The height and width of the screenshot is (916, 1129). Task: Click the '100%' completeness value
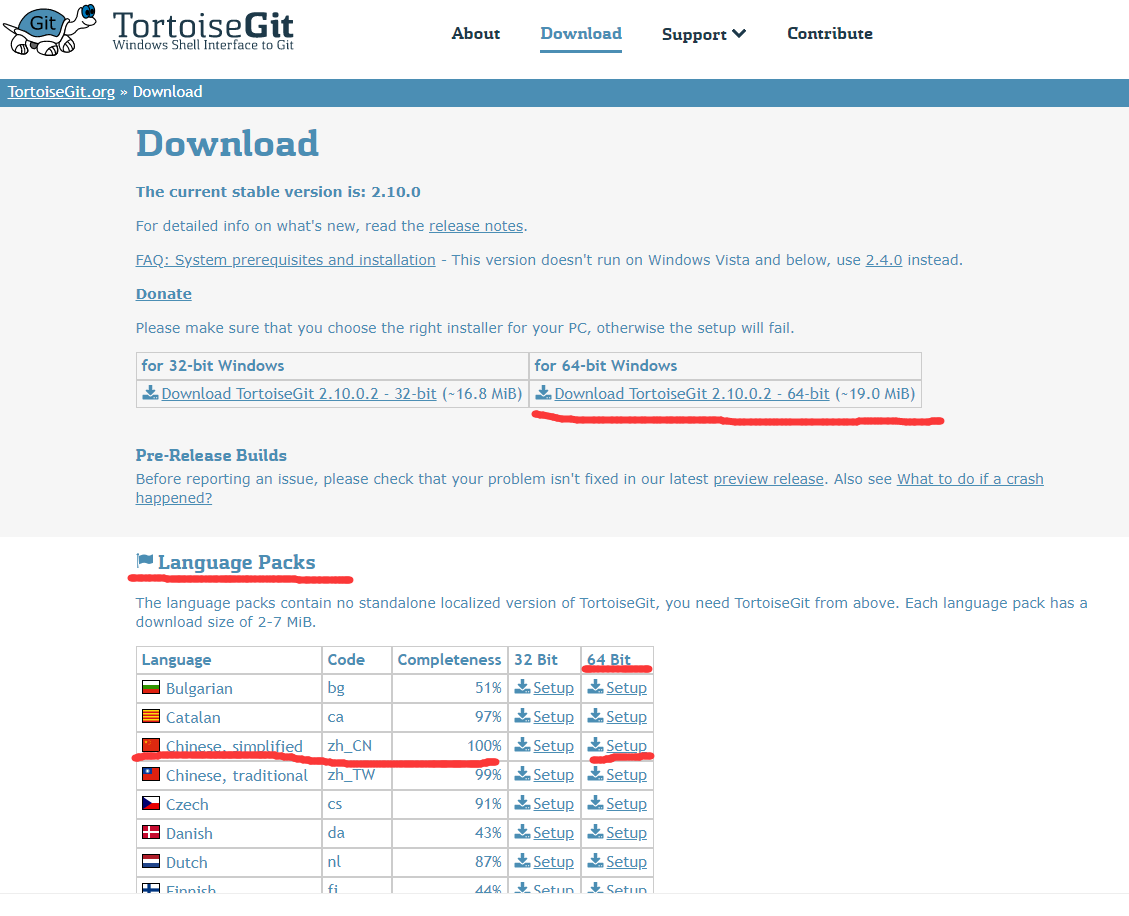(x=485, y=746)
